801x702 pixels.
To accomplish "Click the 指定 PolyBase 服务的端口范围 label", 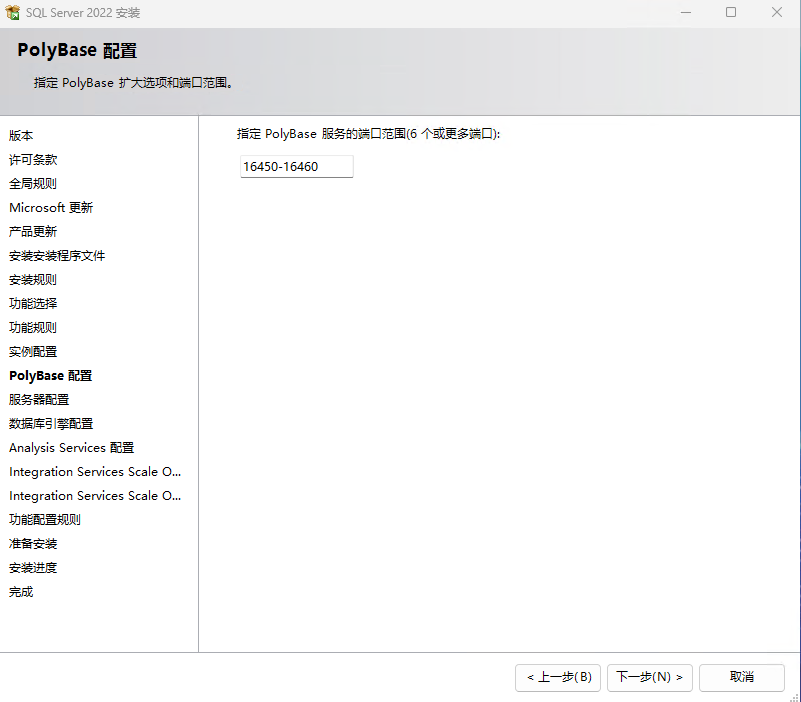I will [368, 134].
